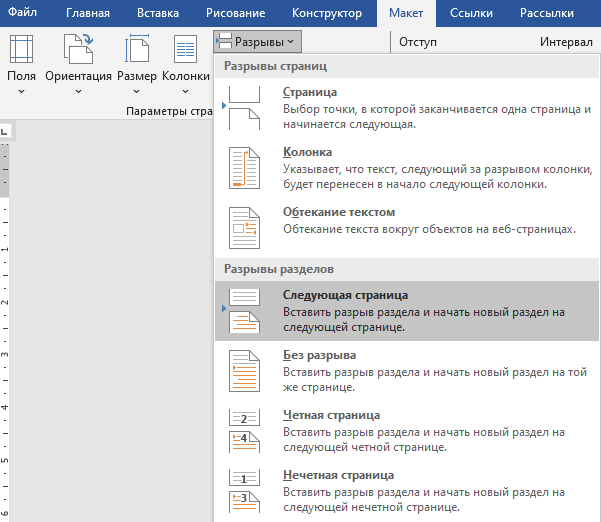Collapse the Разрывы dropdown button

258,41
